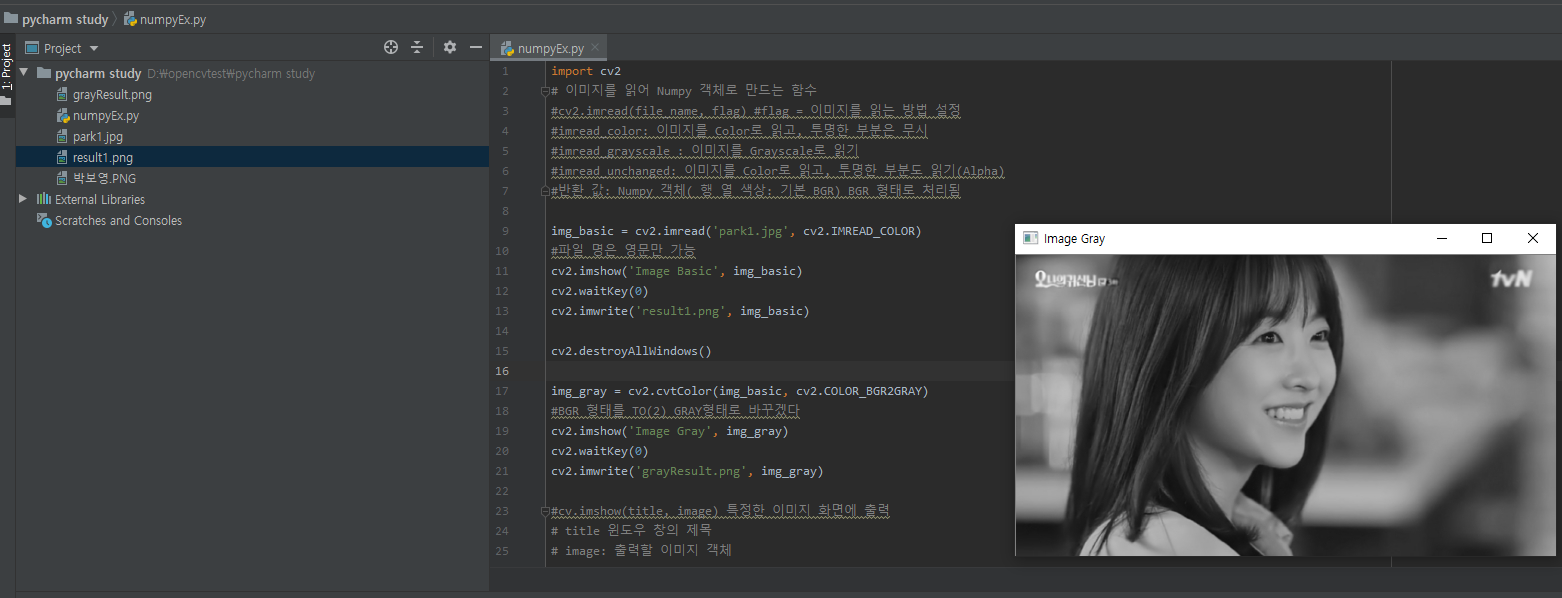The width and height of the screenshot is (1562, 598).
Task: Click the result1.png image file icon
Action: tap(63, 158)
